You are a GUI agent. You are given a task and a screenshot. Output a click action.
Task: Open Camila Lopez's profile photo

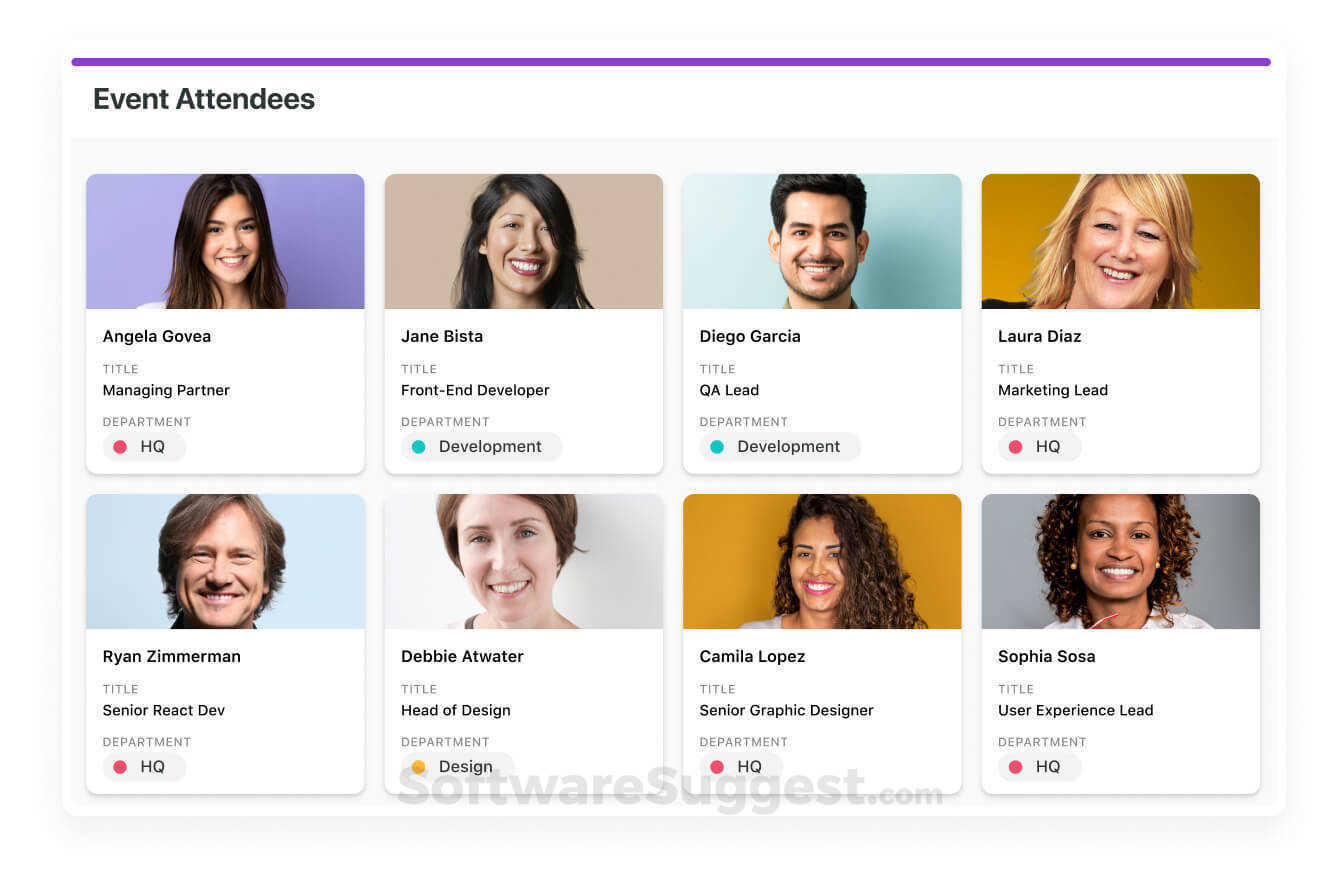pos(821,561)
